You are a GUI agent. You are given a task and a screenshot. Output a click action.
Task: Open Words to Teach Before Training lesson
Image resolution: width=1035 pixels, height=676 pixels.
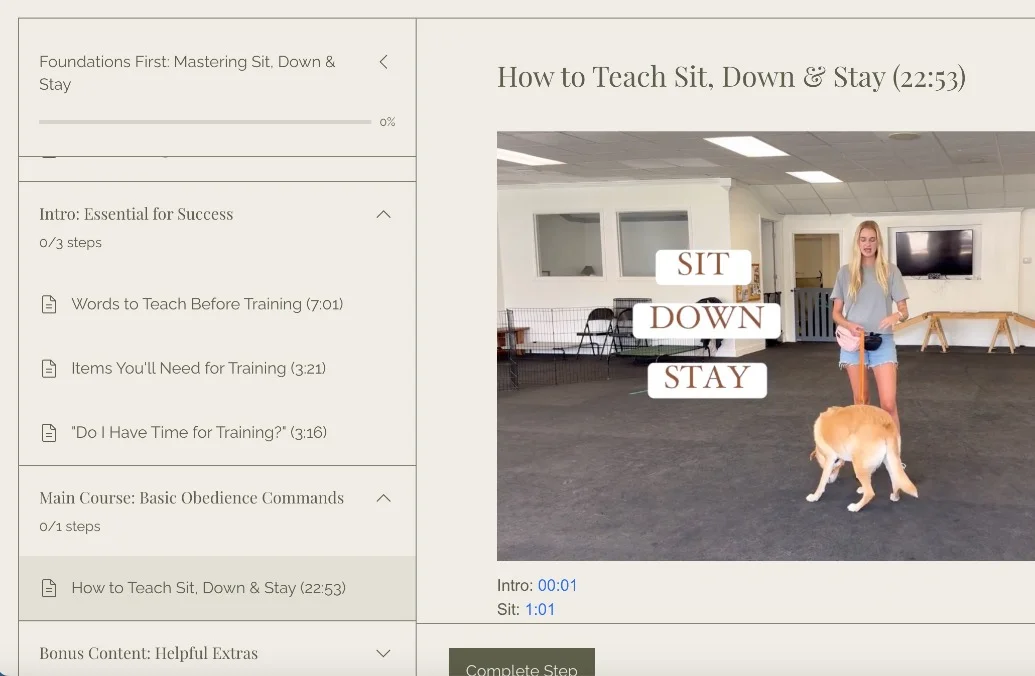(x=207, y=304)
